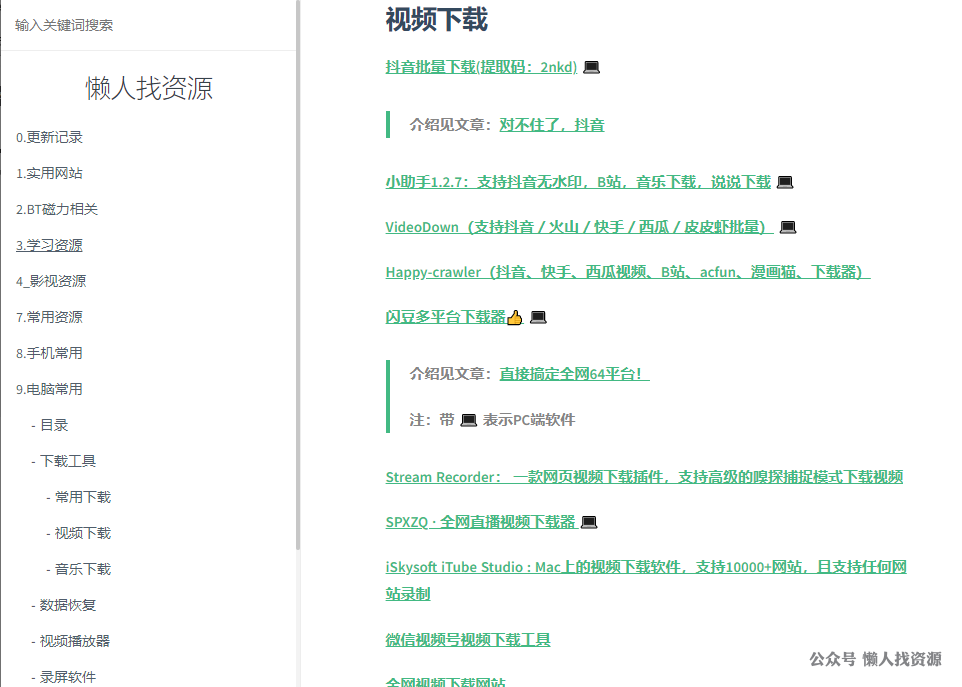Open the 0.更新记录 sidebar entry

49,137
